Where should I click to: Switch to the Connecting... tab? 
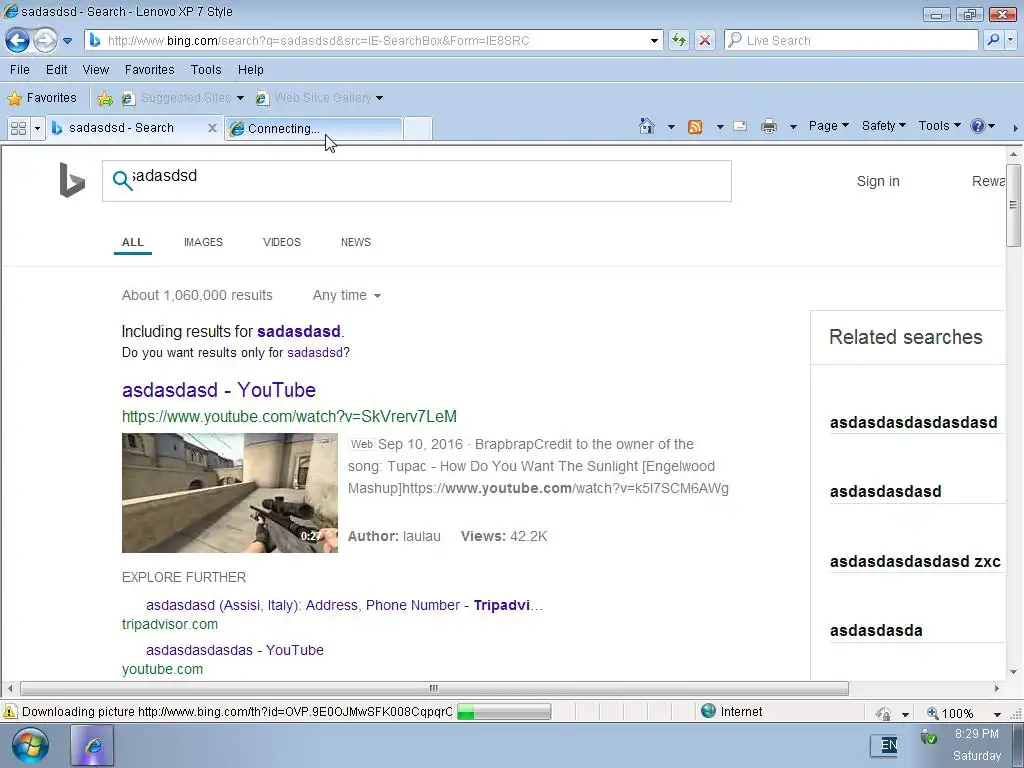pos(313,129)
